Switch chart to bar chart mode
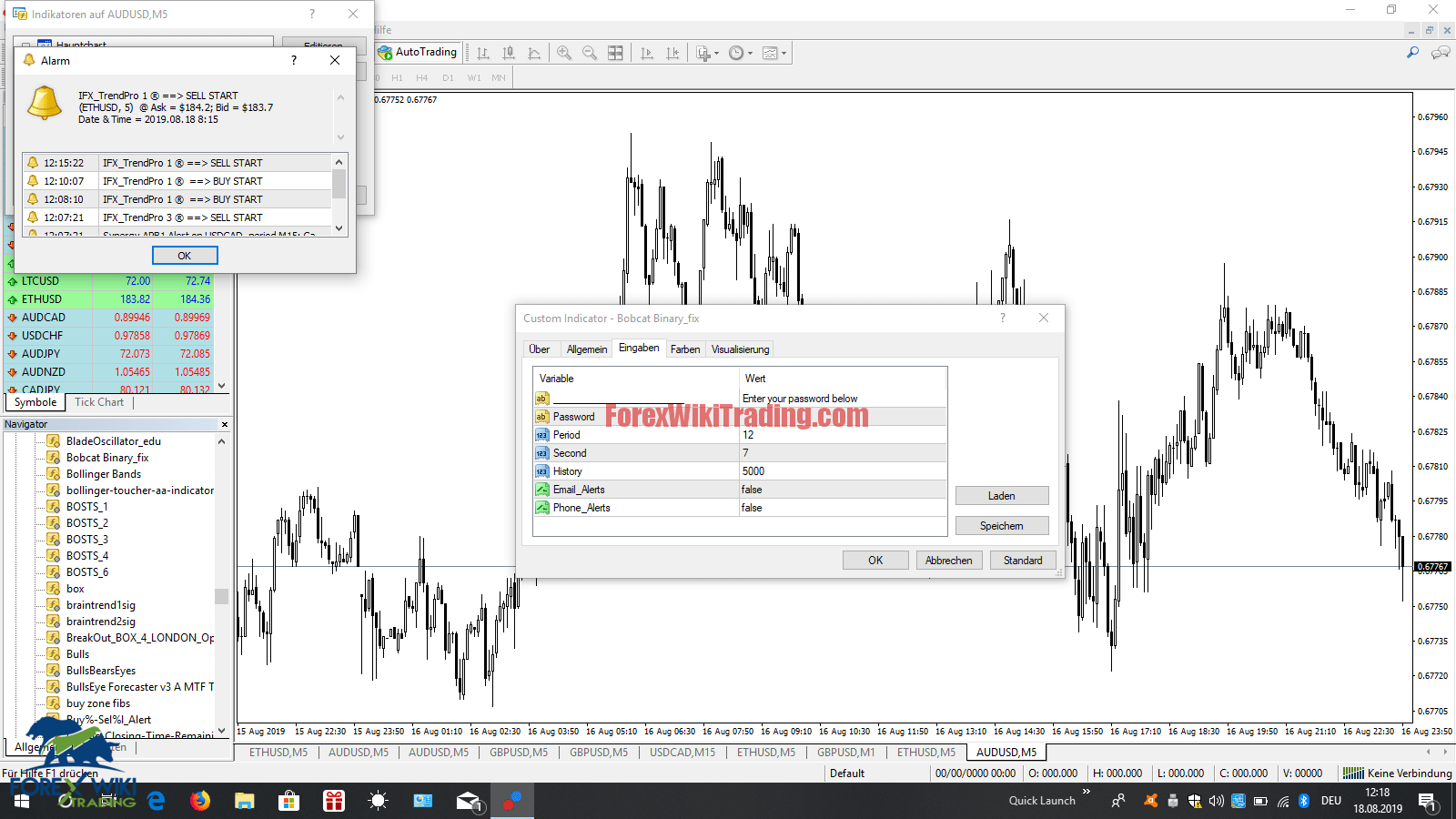This screenshot has height=819, width=1456. coord(483,53)
